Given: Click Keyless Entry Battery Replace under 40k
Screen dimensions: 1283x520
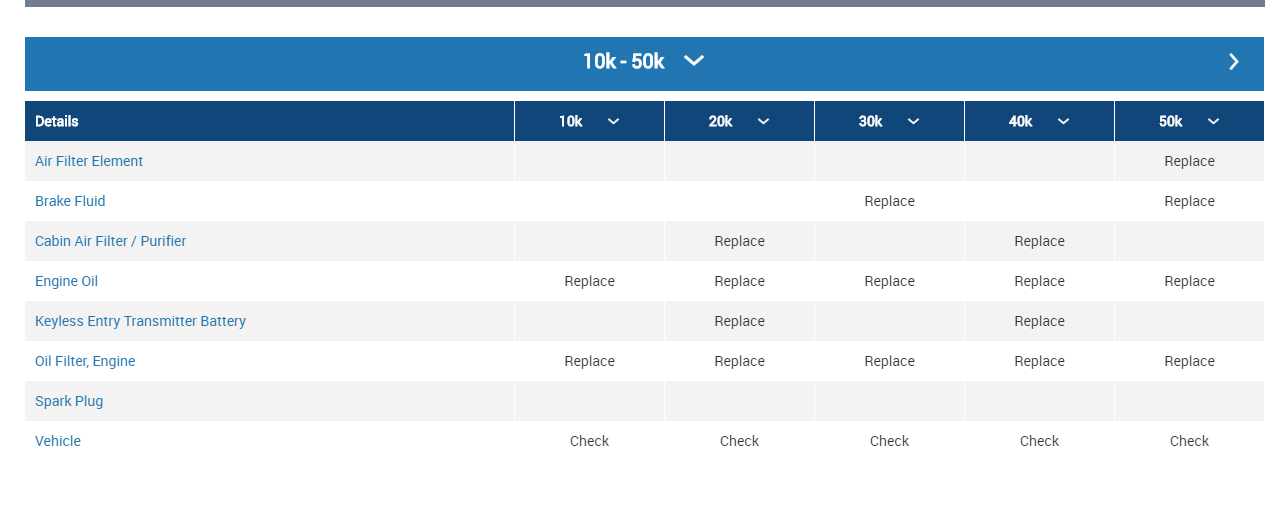Looking at the screenshot, I should point(1039,321).
